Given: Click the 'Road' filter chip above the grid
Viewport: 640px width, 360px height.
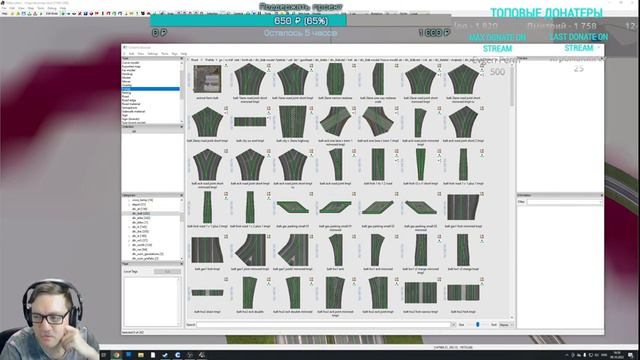Looking at the screenshot, I should (195, 60).
